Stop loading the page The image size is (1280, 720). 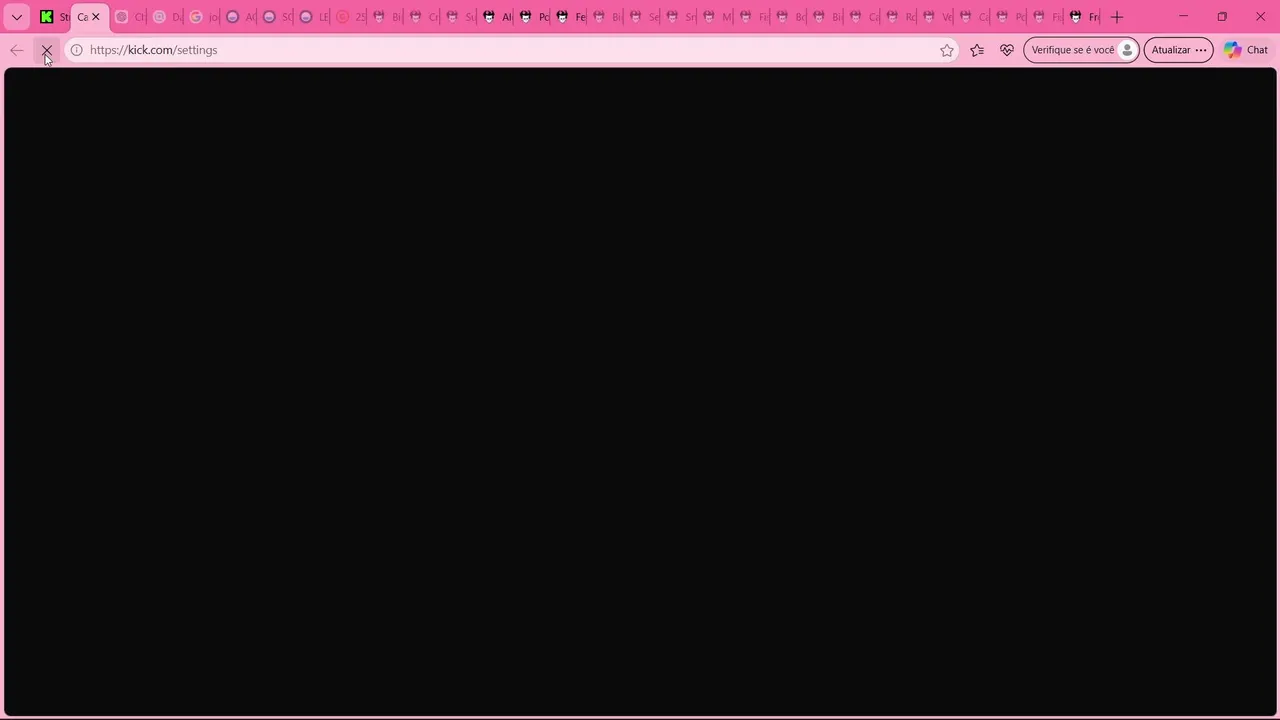(46, 50)
